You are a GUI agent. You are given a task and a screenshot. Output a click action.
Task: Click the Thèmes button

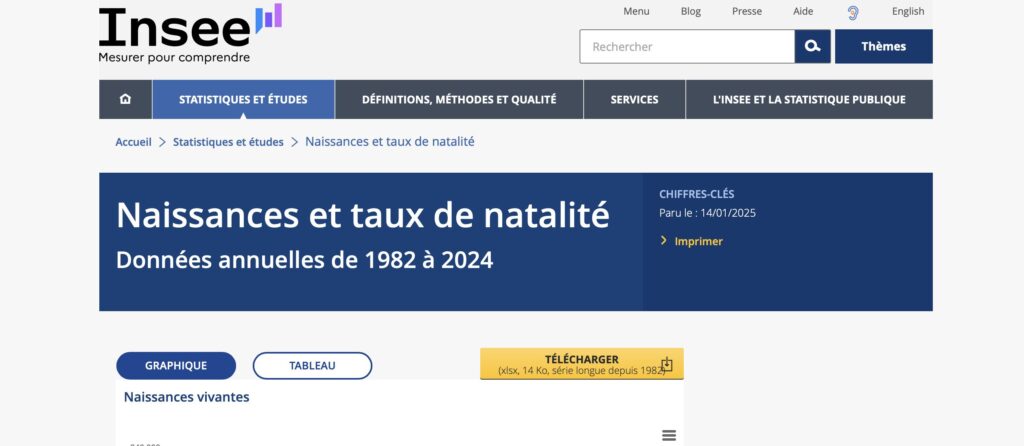[x=883, y=46]
